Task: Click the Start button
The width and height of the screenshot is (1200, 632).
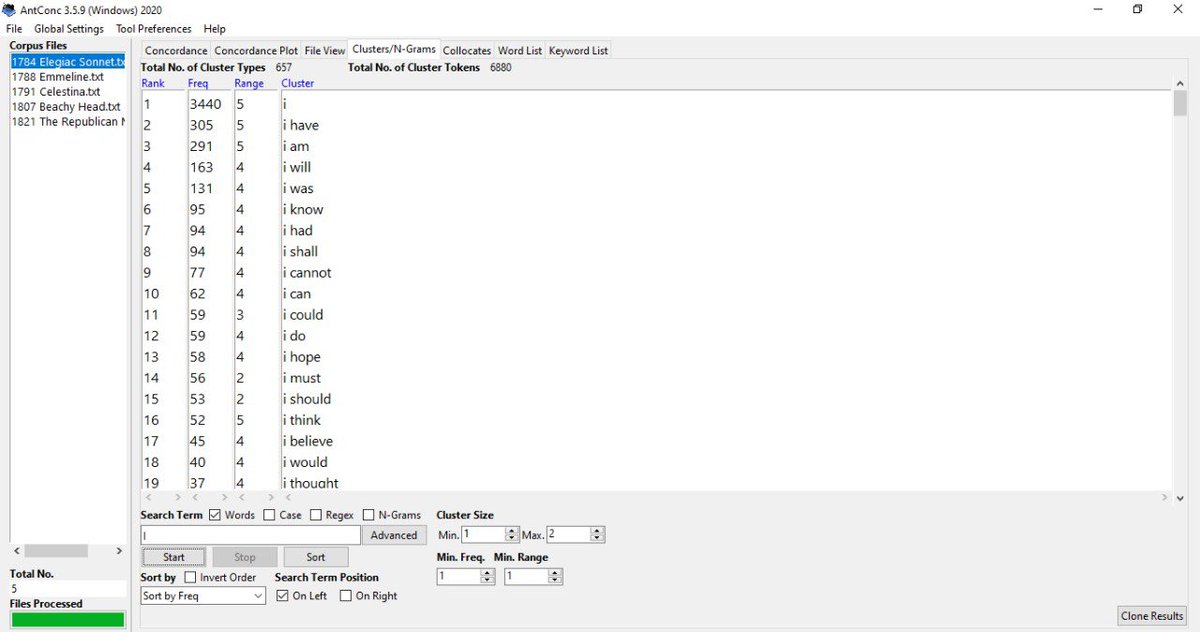Action: coord(174,557)
